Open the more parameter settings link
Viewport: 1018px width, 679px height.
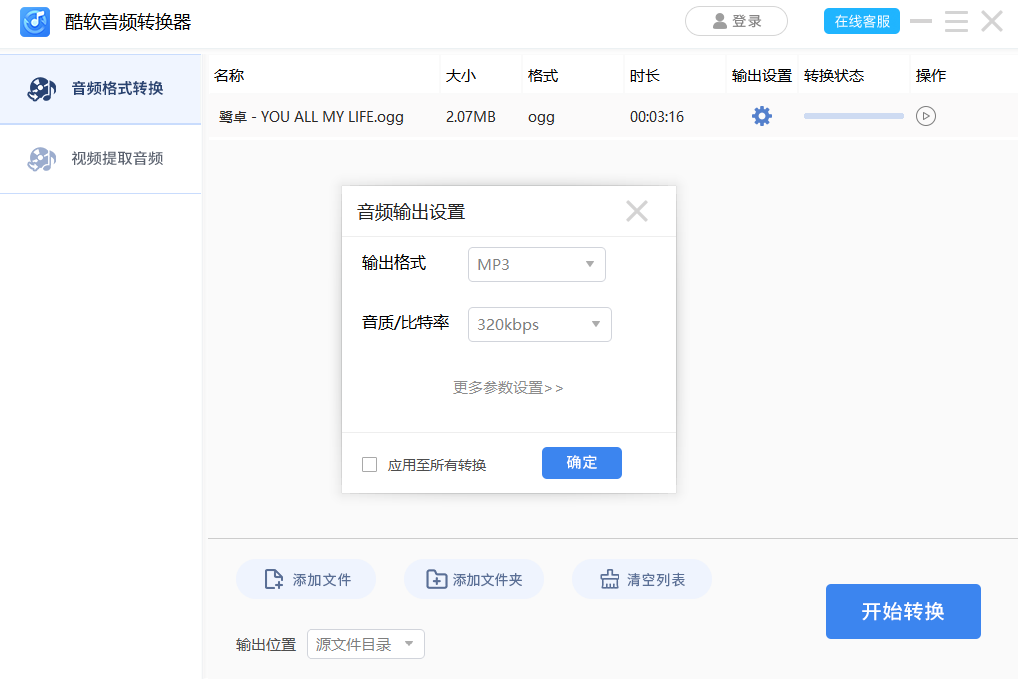(508, 388)
